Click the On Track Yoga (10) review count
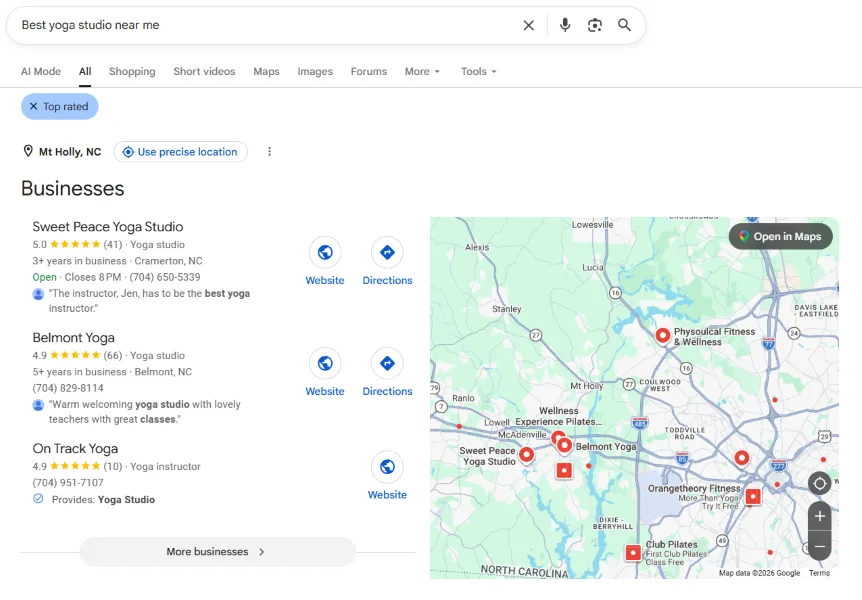The width and height of the screenshot is (862, 600). pyautogui.click(x=113, y=466)
